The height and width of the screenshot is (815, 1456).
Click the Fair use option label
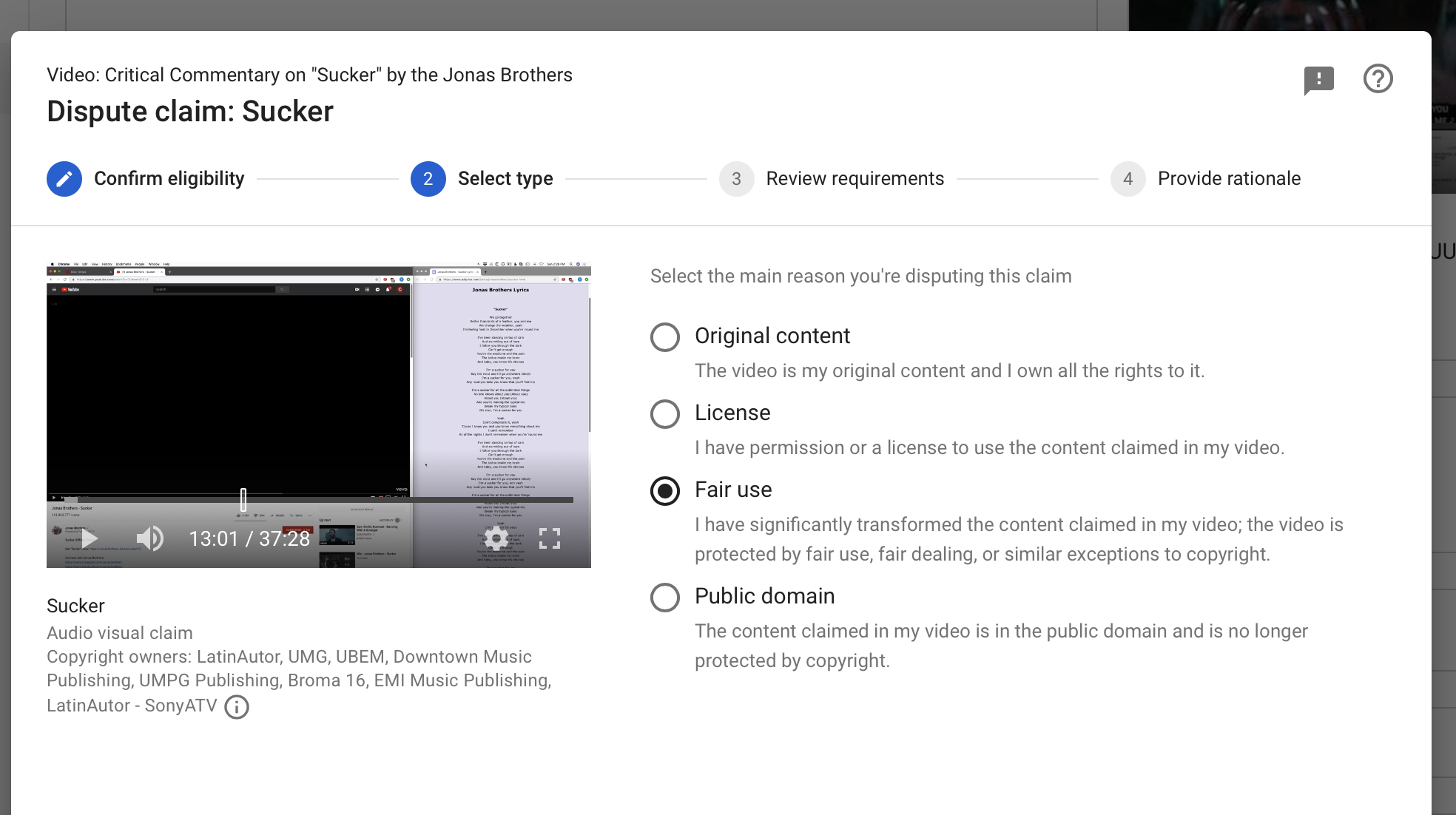click(x=733, y=490)
